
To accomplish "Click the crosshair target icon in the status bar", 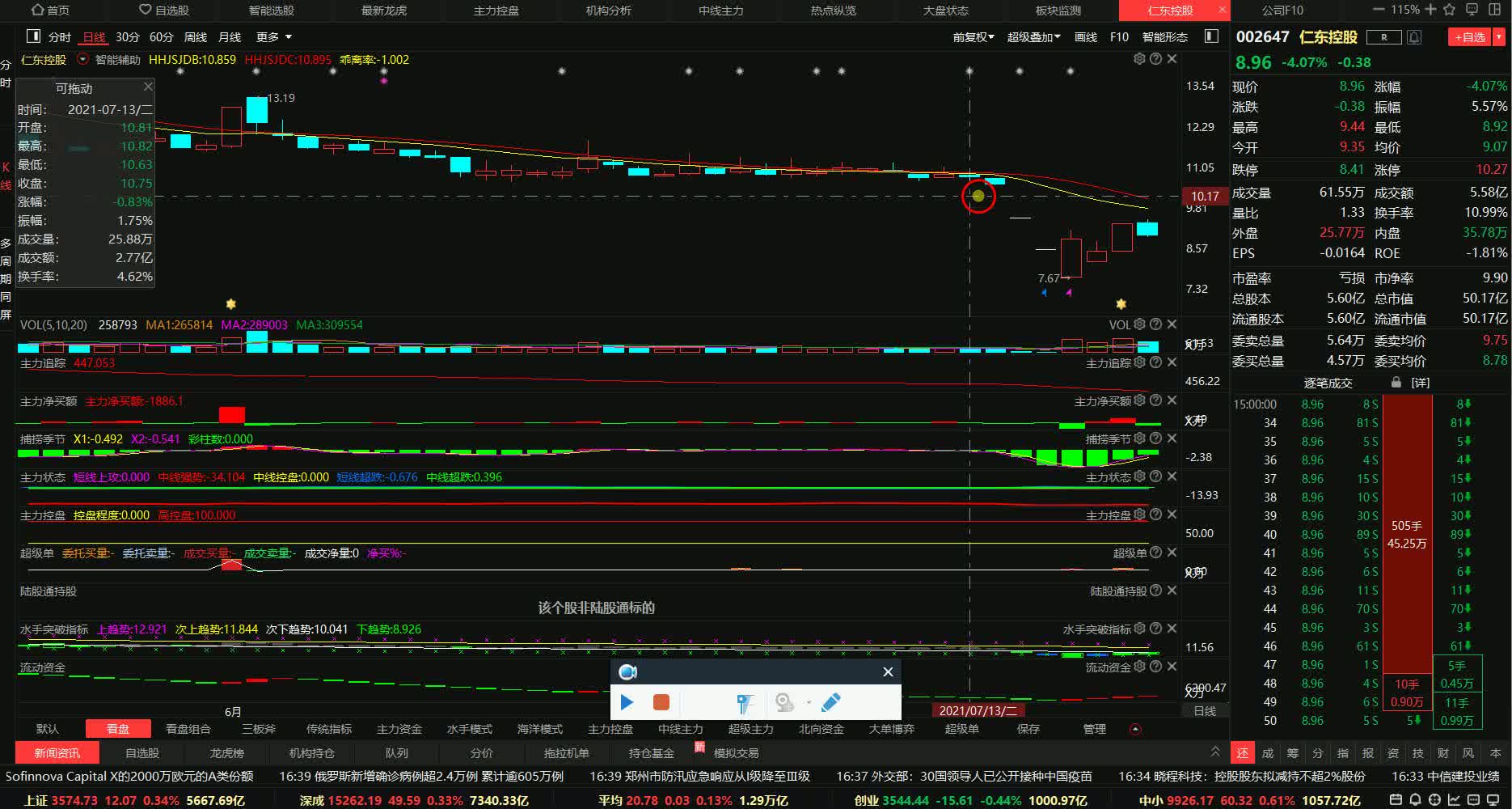I will click(1434, 800).
